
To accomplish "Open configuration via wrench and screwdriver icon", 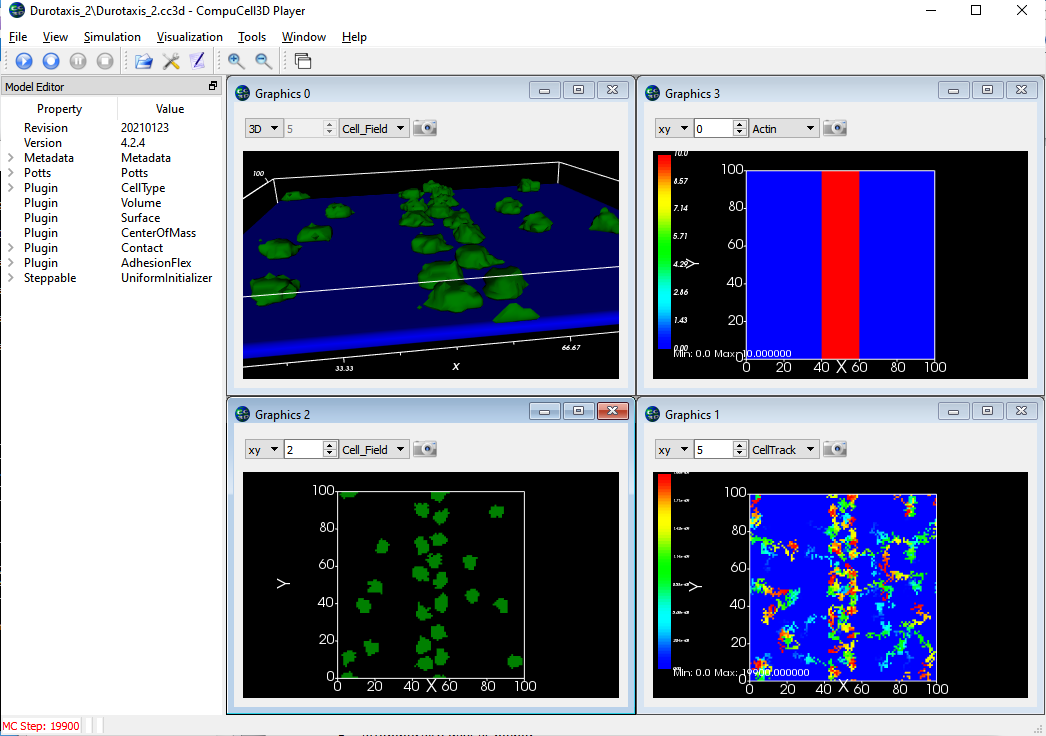I will click(171, 62).
